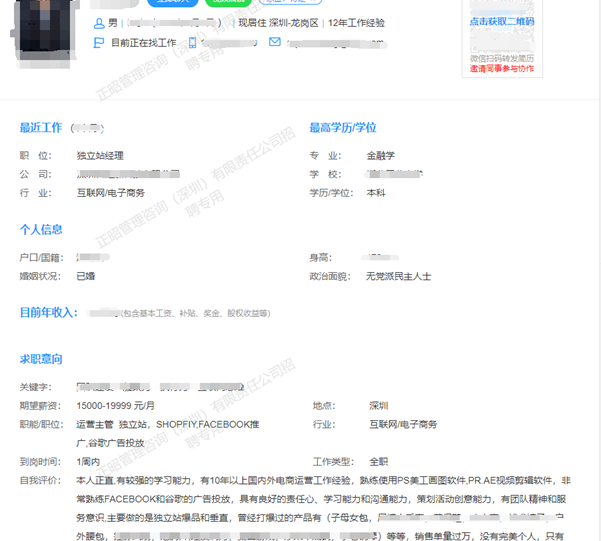Click 现居住 深圳-龙岗区 location text
The image size is (601, 541).
point(278,23)
